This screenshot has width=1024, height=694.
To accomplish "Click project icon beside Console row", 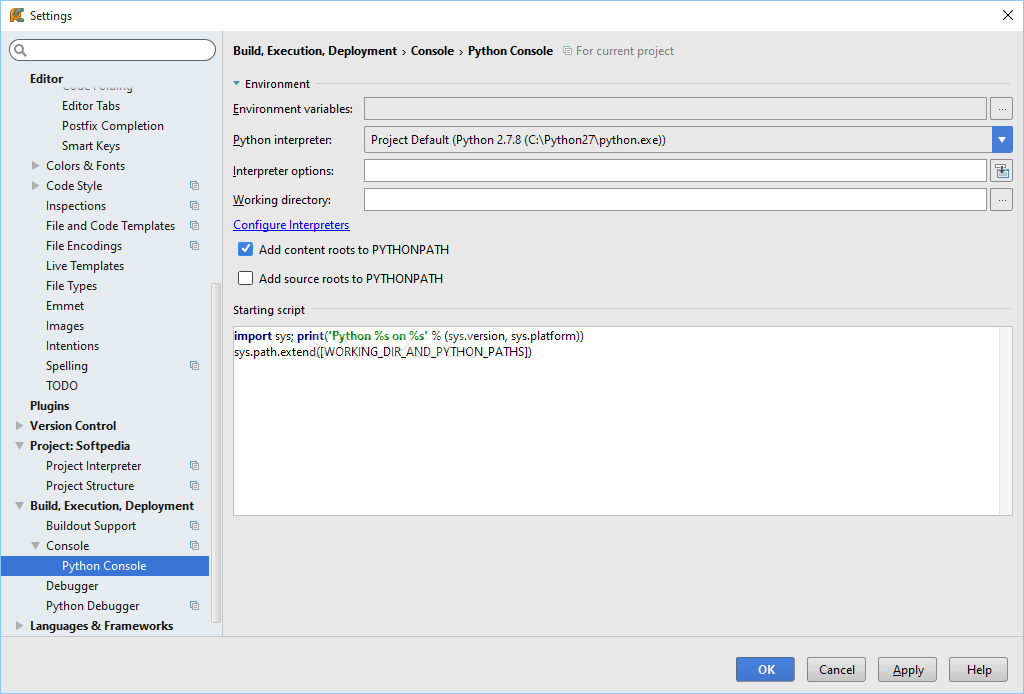I will pyautogui.click(x=194, y=545).
